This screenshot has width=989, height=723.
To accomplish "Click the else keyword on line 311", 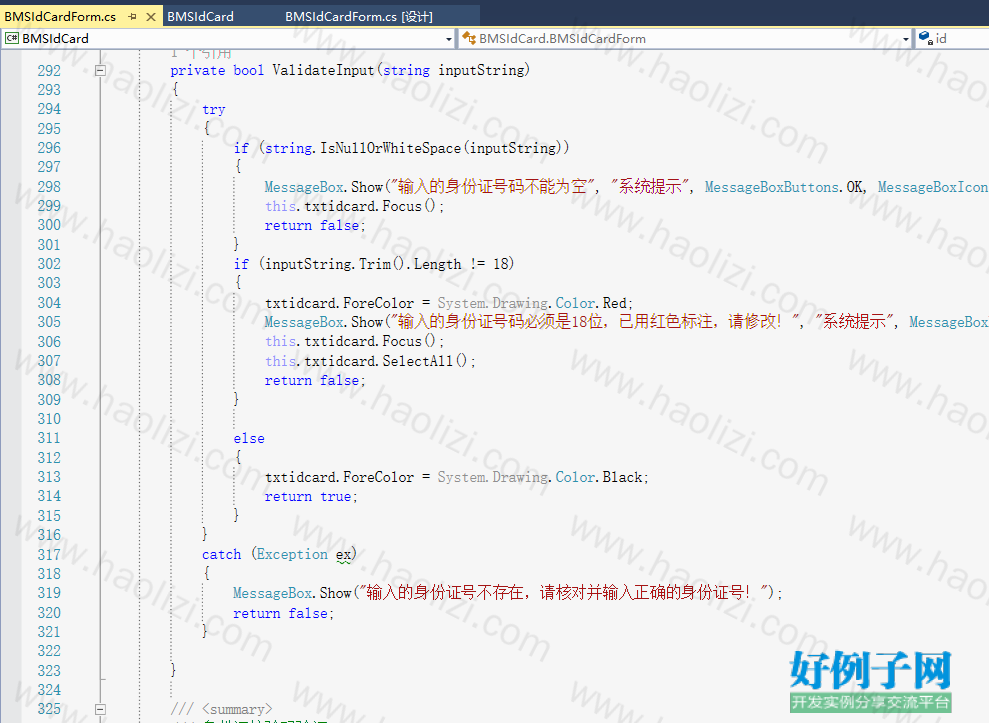I will (x=249, y=438).
